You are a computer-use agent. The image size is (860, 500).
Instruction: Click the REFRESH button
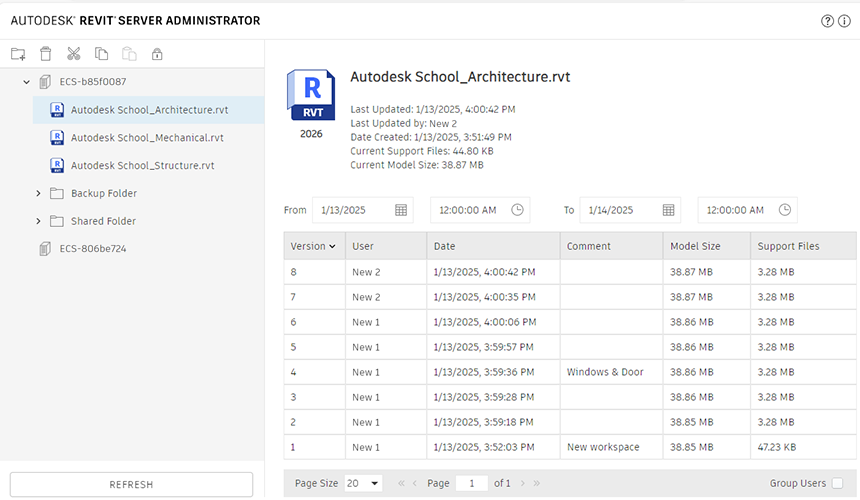(x=131, y=485)
